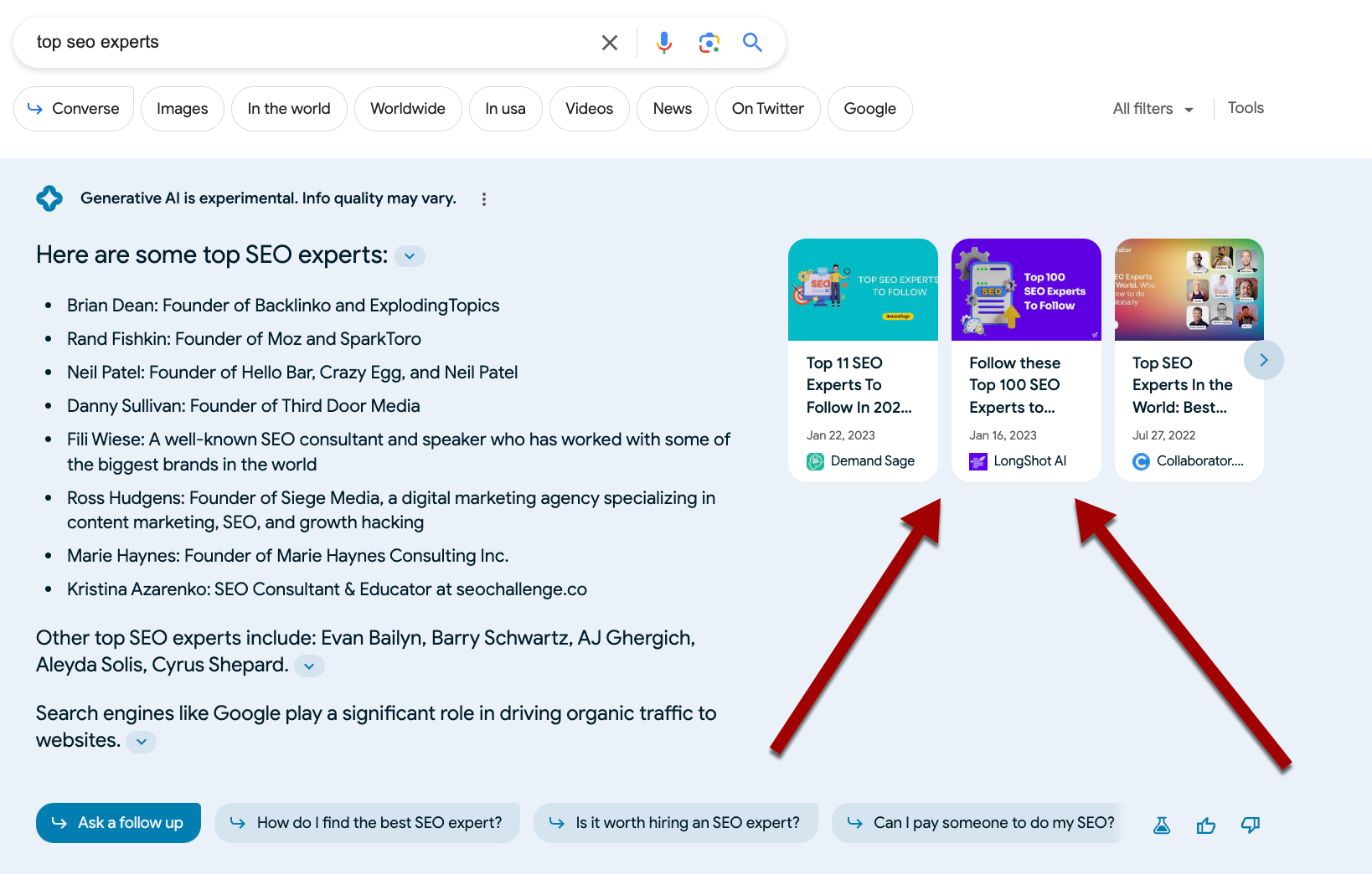Expand 'Here are some top SEO experts' chevron

coord(410,256)
